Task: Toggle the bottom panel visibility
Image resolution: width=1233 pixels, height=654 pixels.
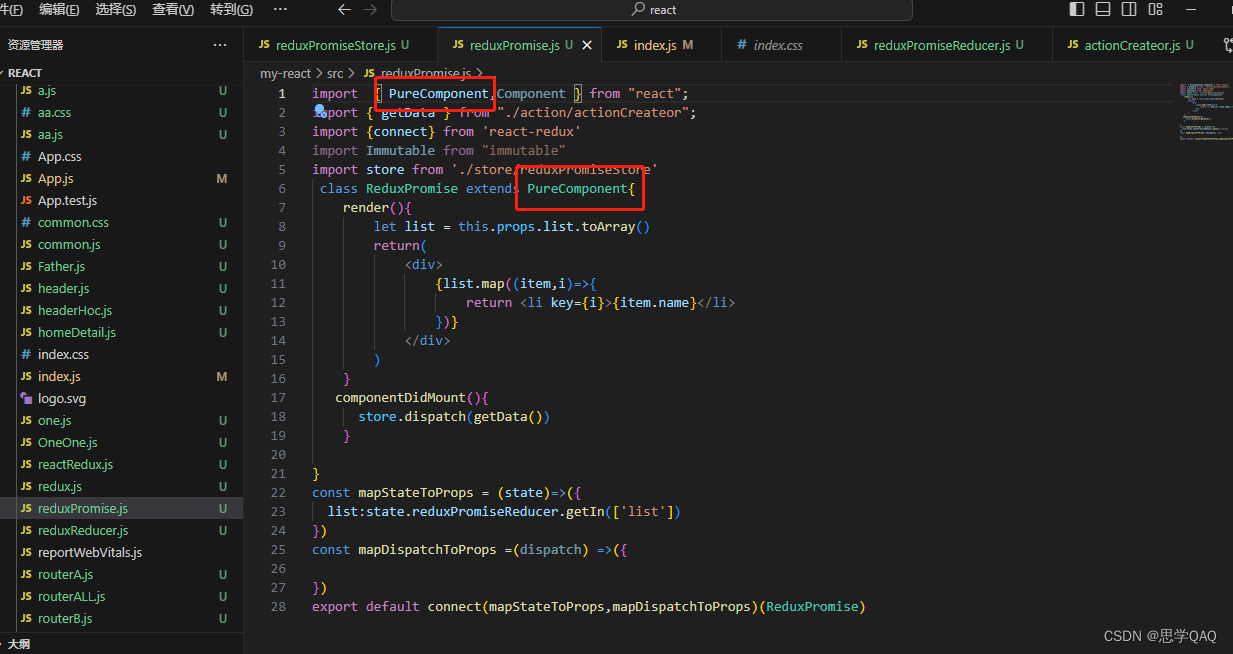Action: (x=1102, y=9)
